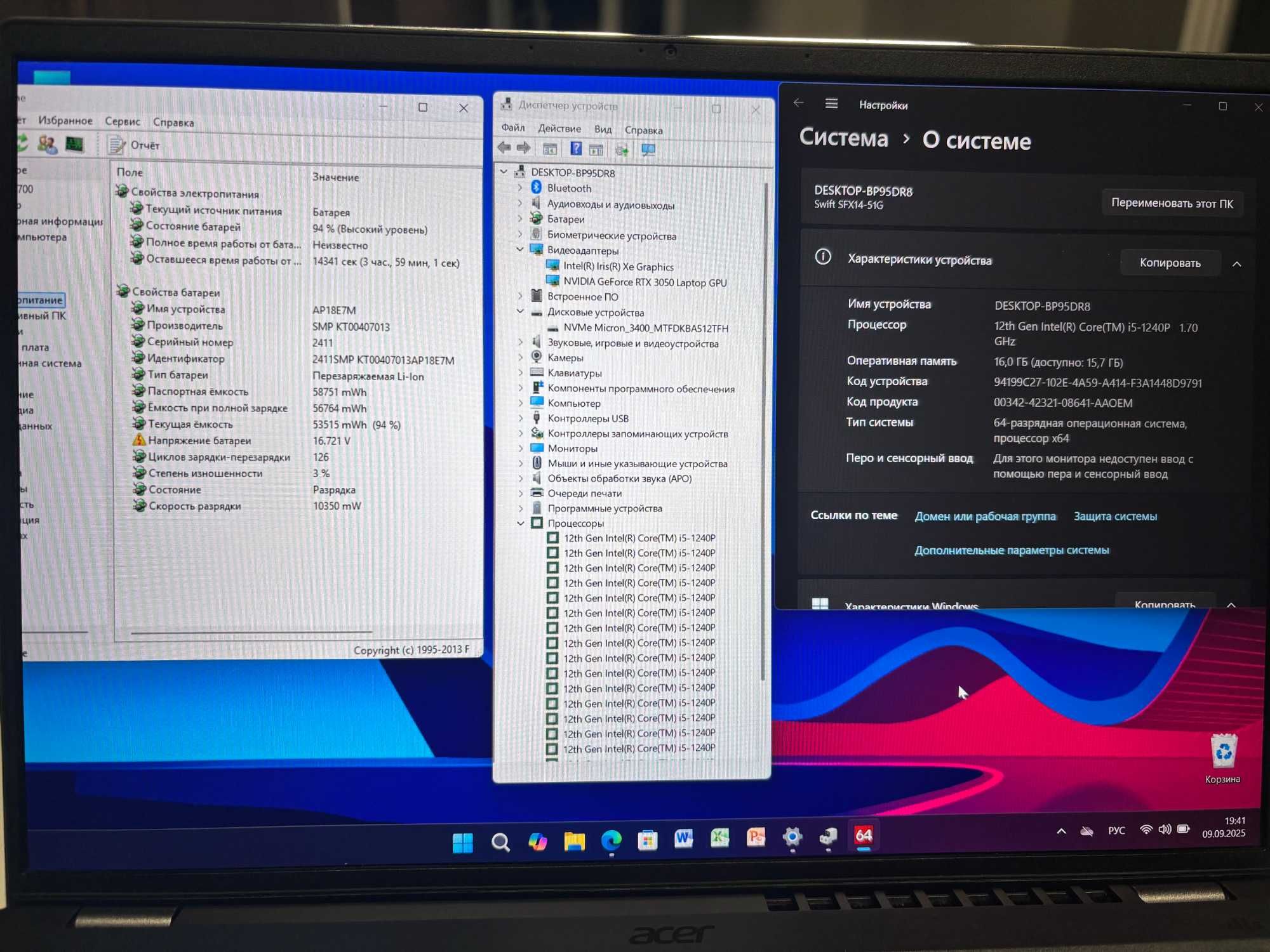1270x952 pixels.
Task: Open Дополнительные параметры системы link
Action: coord(1012,550)
